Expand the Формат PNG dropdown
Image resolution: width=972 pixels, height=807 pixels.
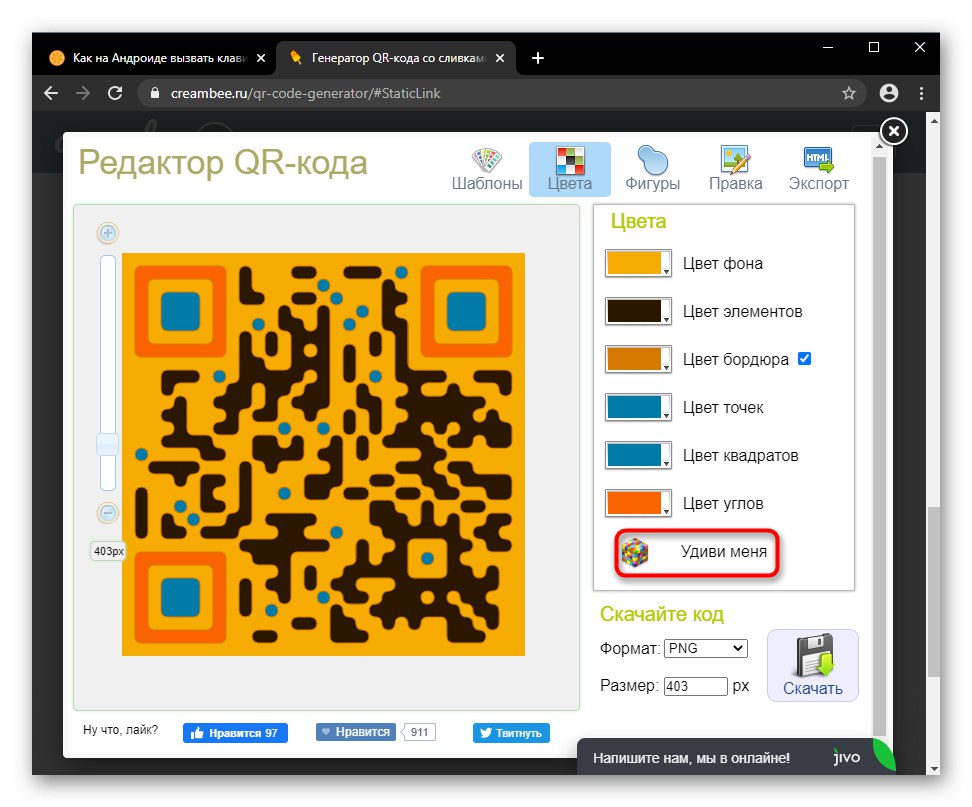pyautogui.click(x=705, y=648)
